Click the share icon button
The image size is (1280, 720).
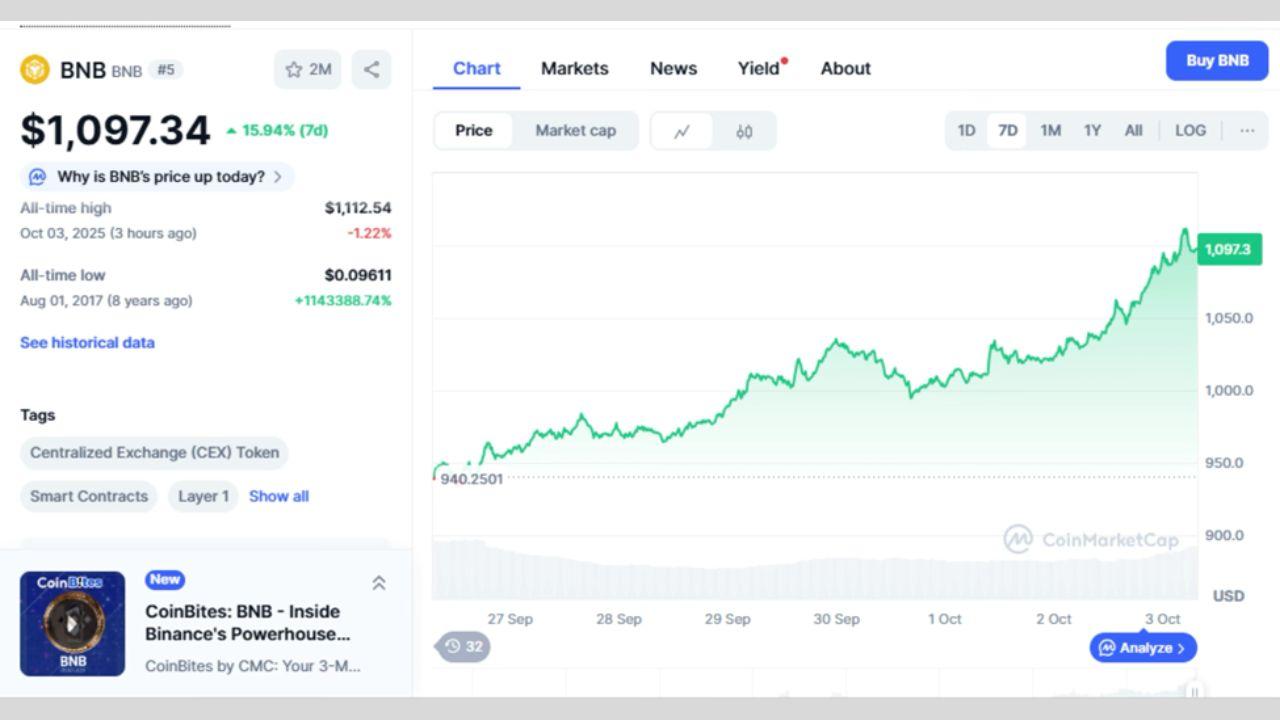click(371, 70)
